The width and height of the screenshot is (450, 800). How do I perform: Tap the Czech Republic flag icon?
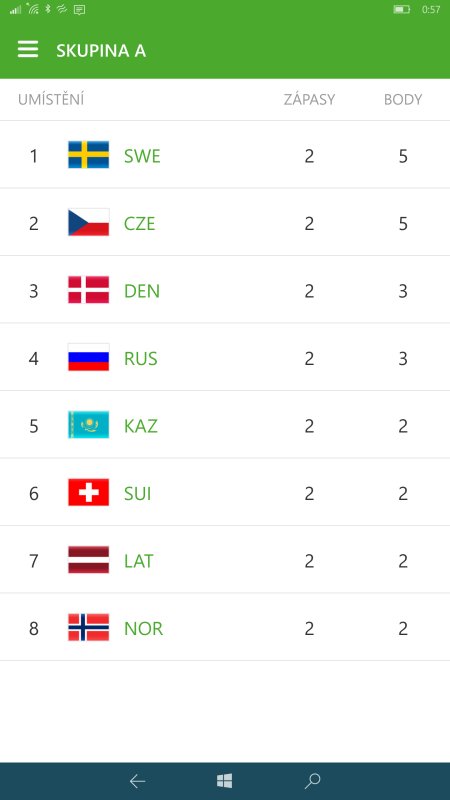tap(89, 222)
